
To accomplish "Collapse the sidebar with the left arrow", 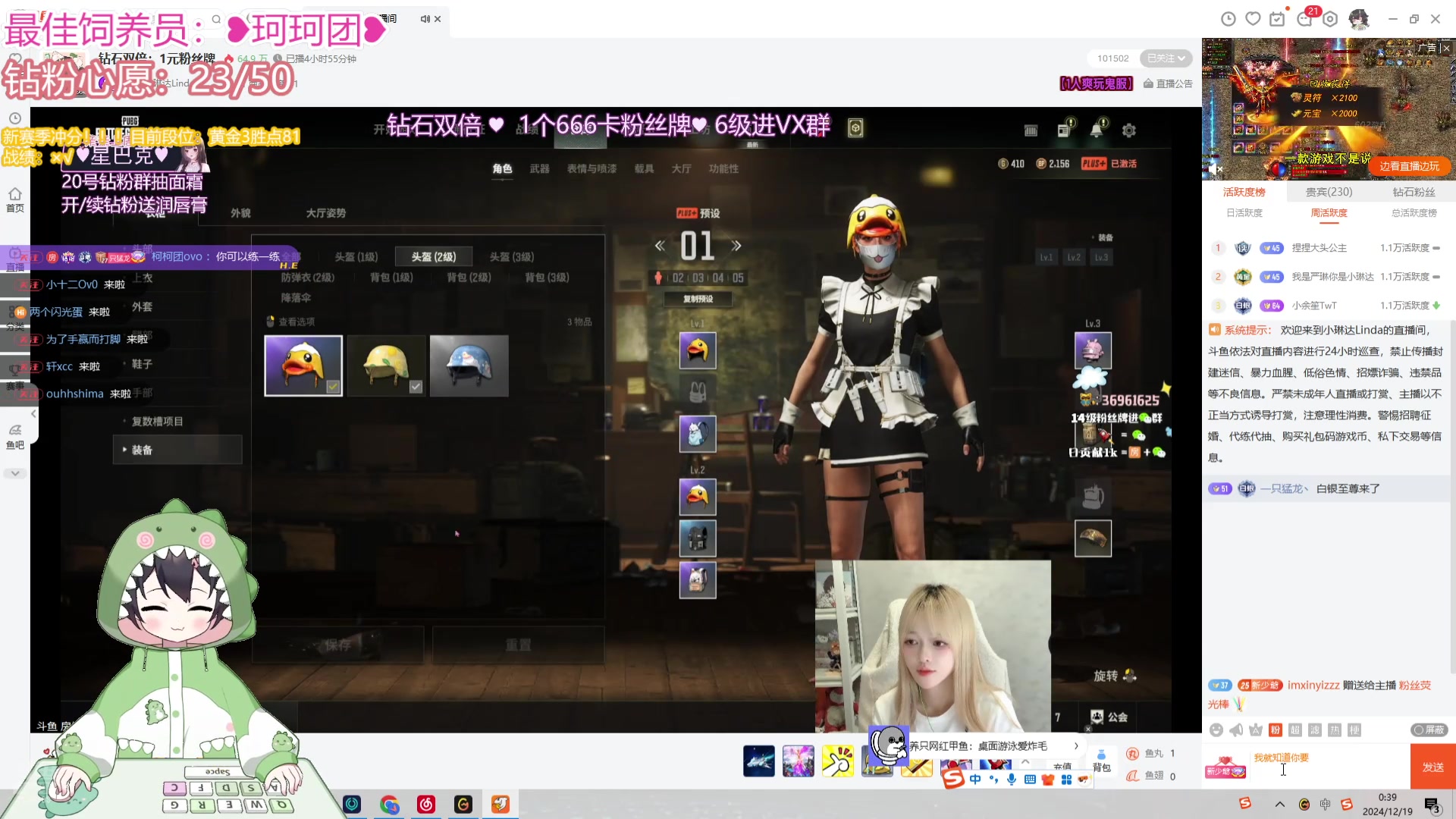I will click(x=33, y=414).
